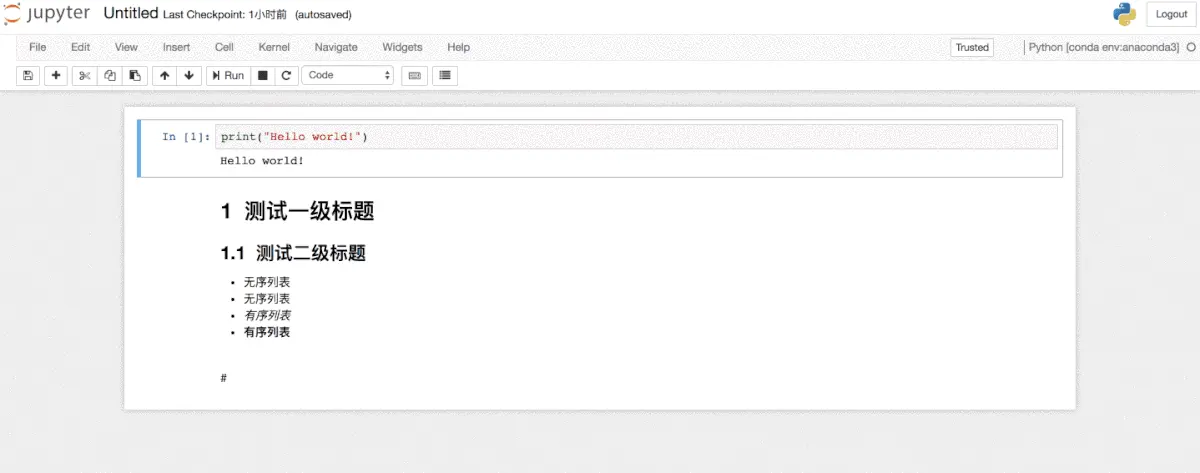1200x473 pixels.
Task: Move selected cell up arrow
Action: point(165,75)
